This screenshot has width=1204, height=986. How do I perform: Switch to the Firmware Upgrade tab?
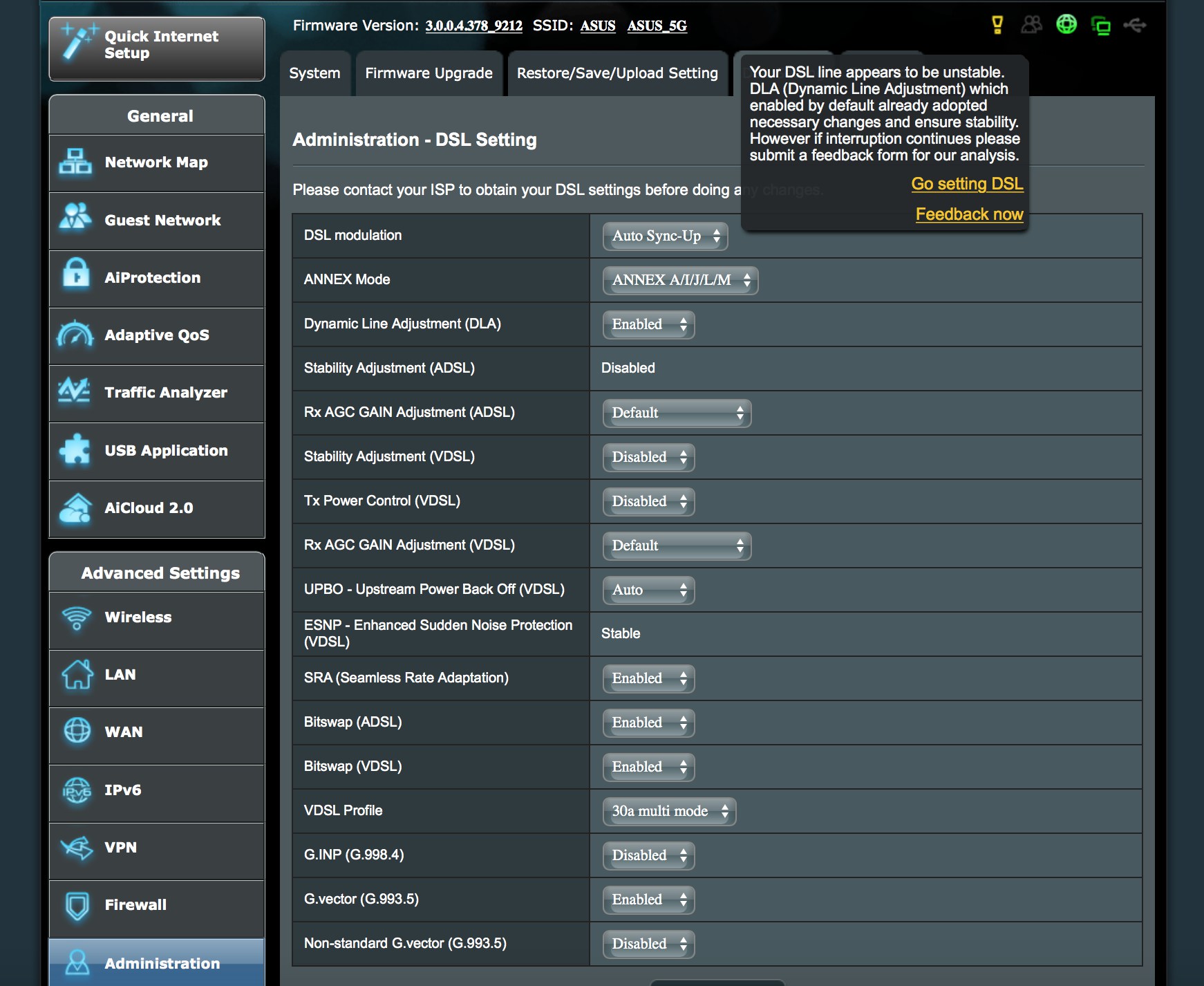click(x=429, y=73)
